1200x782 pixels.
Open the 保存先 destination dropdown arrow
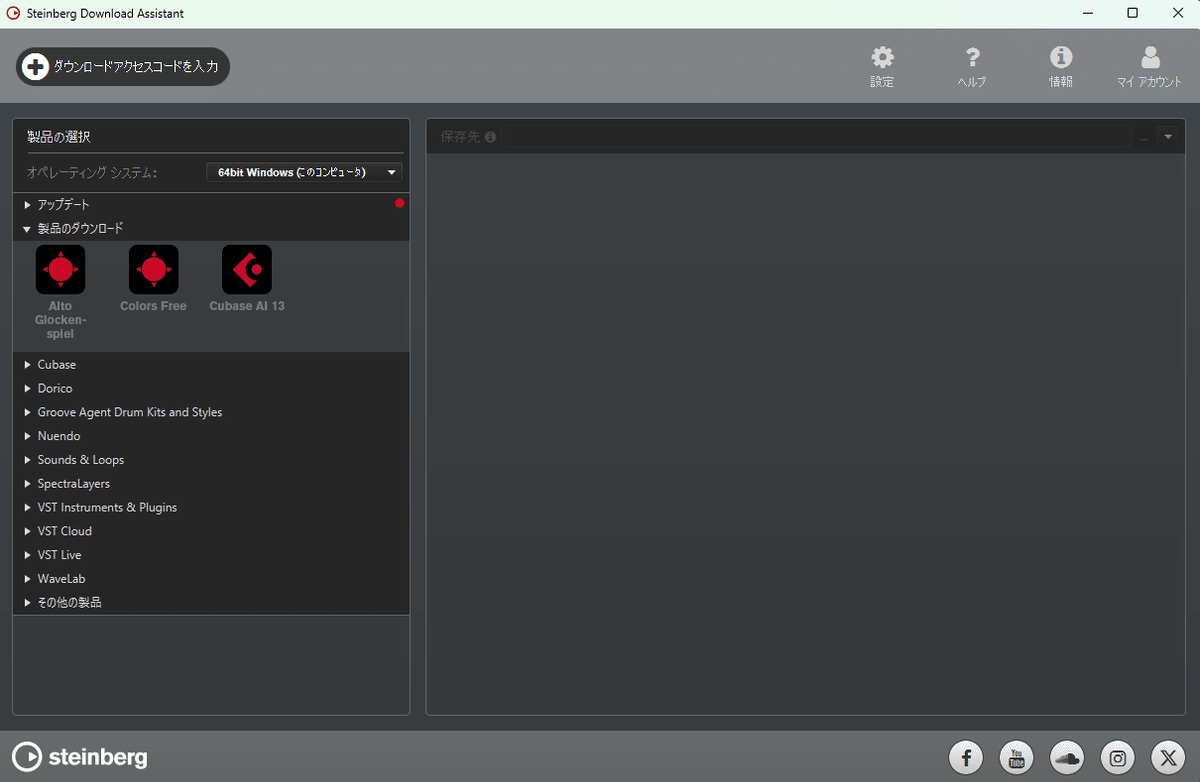pos(1169,137)
